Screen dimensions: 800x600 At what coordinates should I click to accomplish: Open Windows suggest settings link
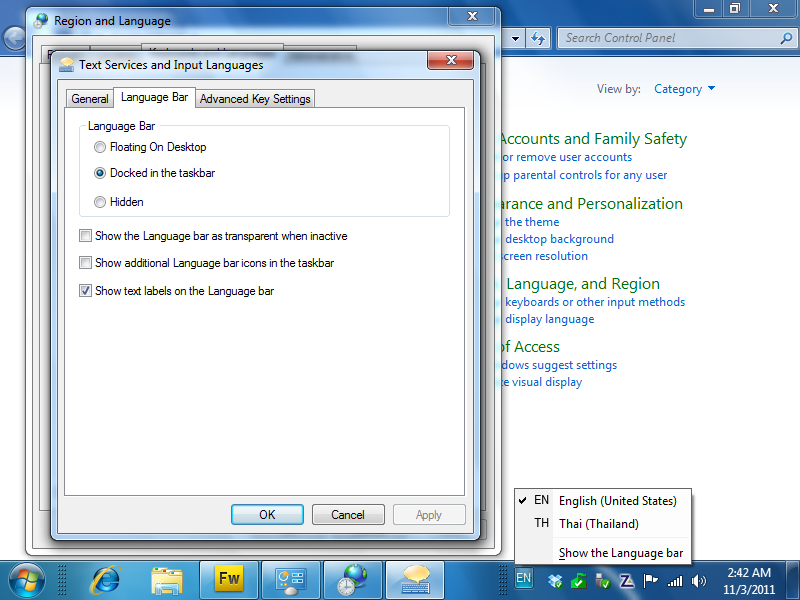(x=559, y=365)
